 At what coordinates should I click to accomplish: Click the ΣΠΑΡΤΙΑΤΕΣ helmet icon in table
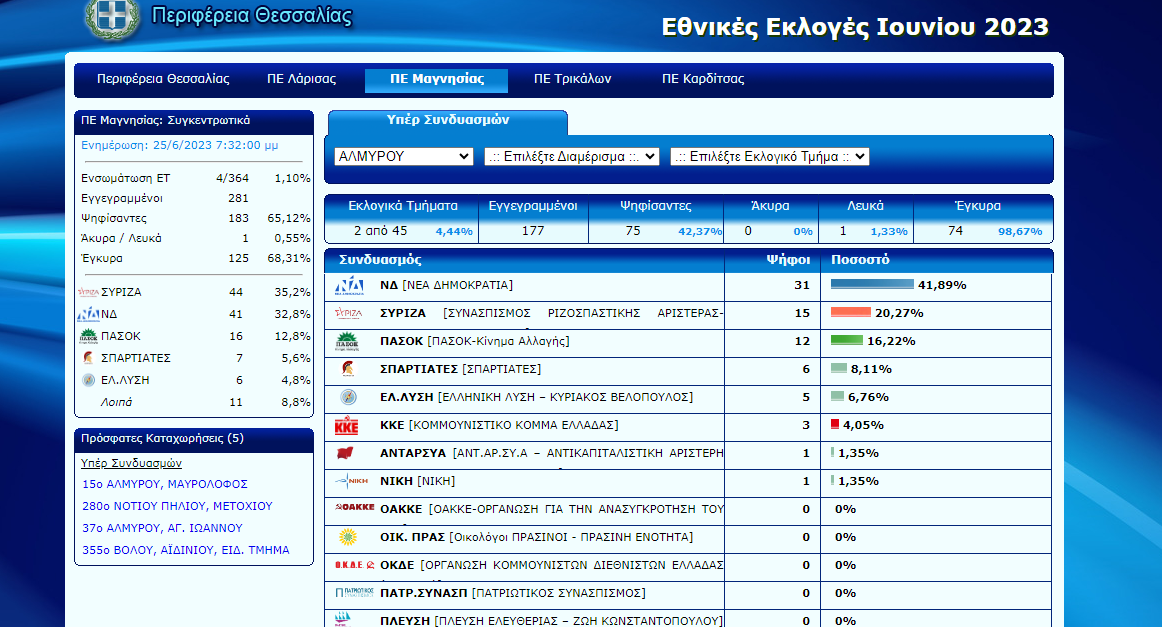[x=346, y=370]
